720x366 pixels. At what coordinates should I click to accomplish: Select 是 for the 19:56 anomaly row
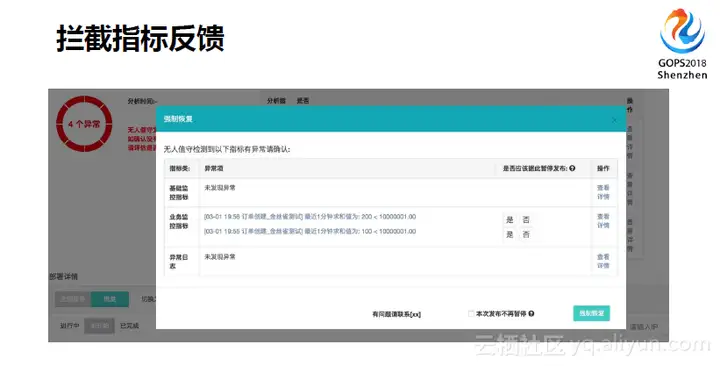click(x=510, y=220)
